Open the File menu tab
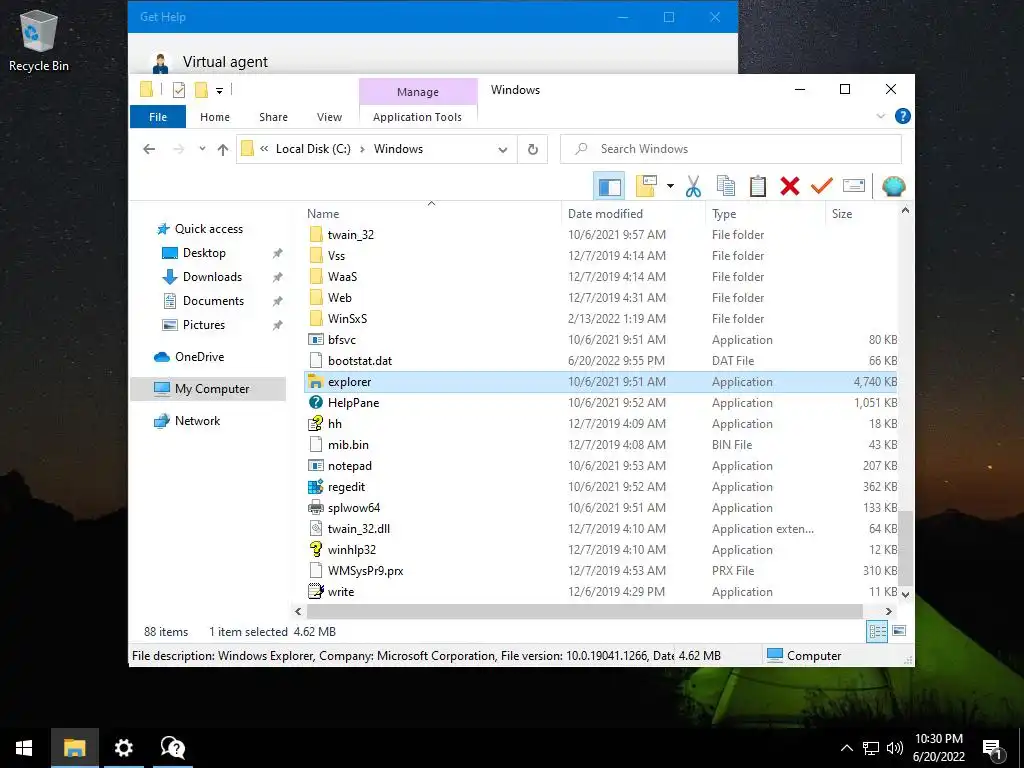This screenshot has height=768, width=1024. [158, 117]
